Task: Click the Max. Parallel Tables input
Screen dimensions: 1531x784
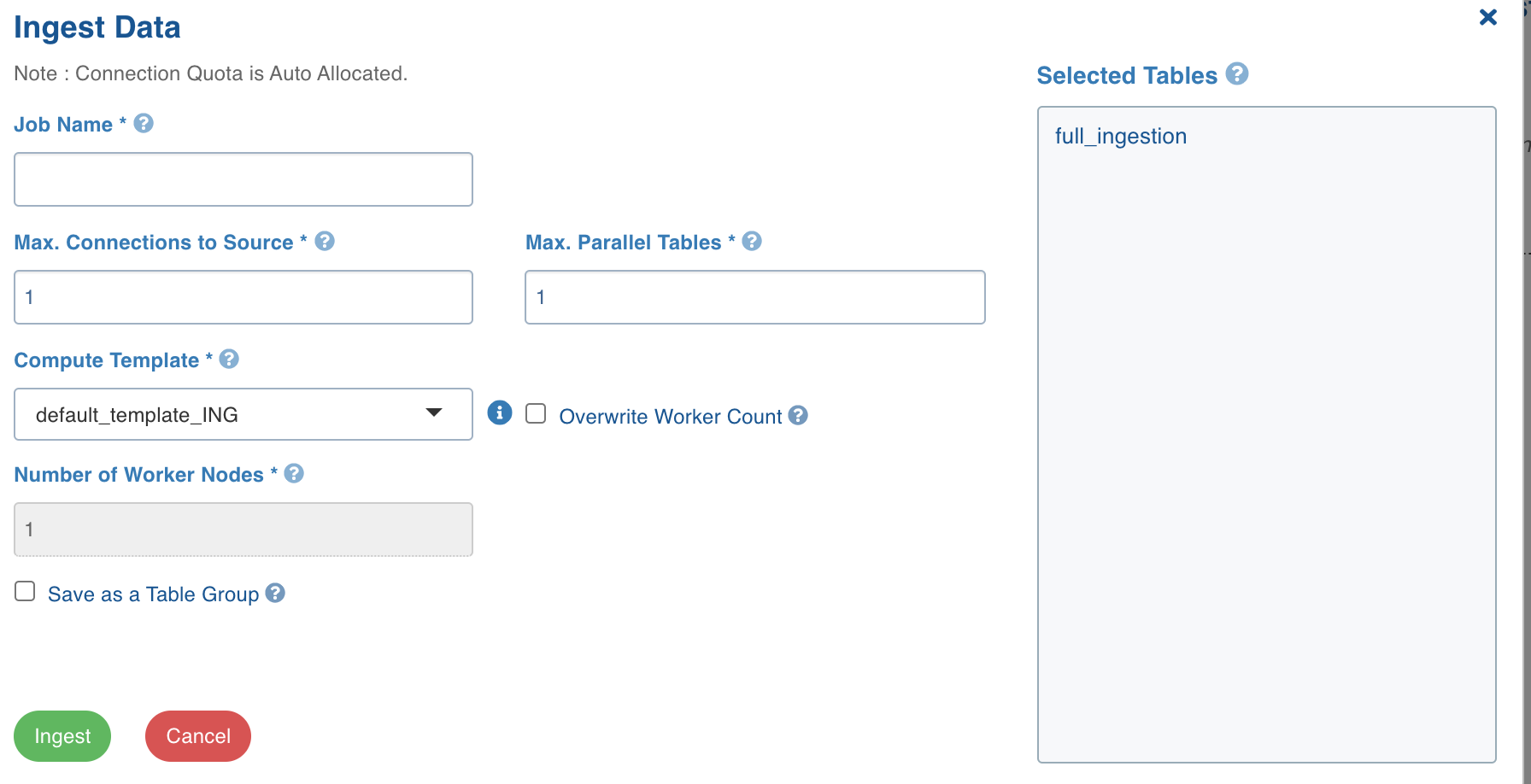Action: 755,297
